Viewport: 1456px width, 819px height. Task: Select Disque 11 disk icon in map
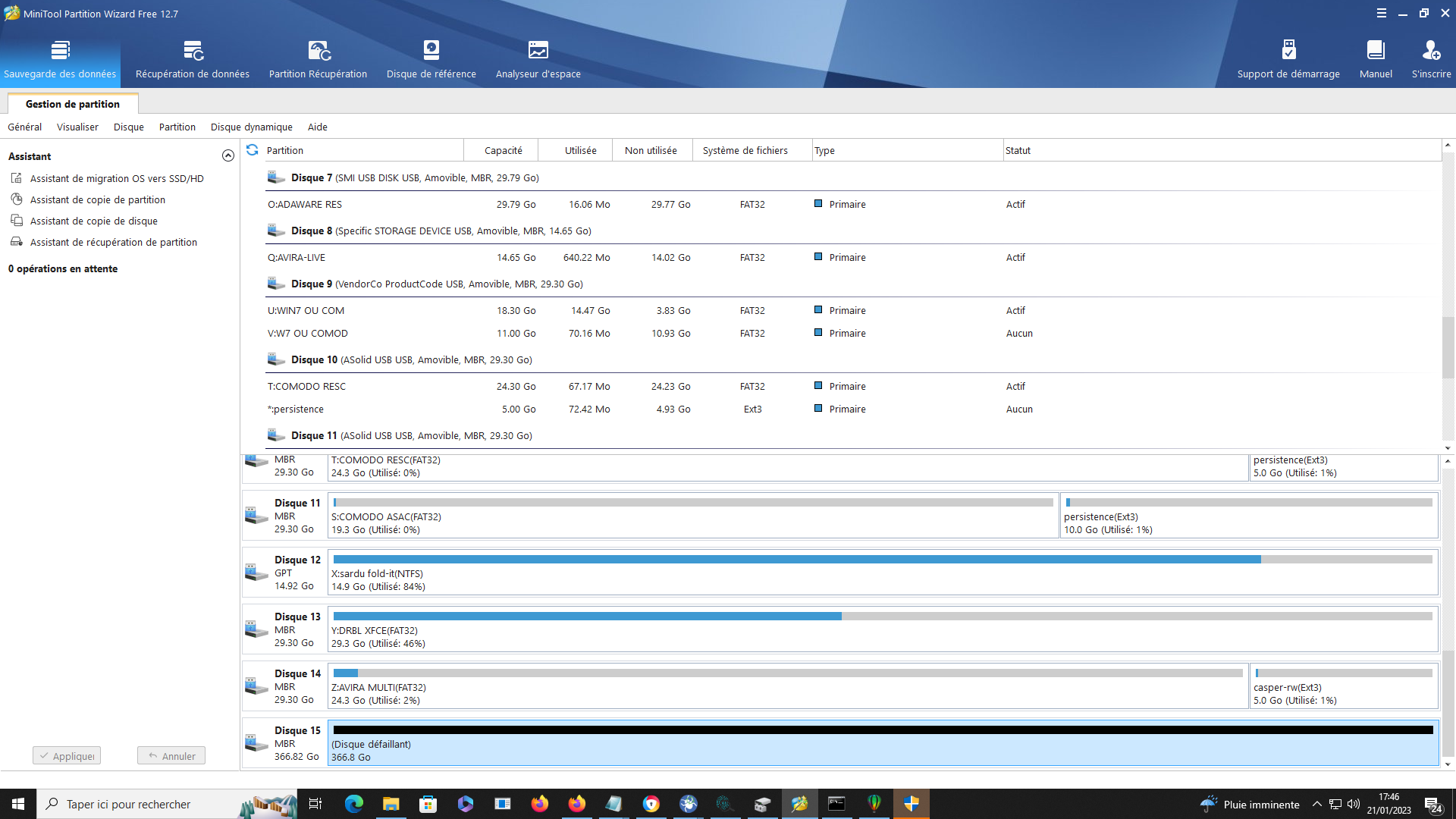click(x=256, y=516)
